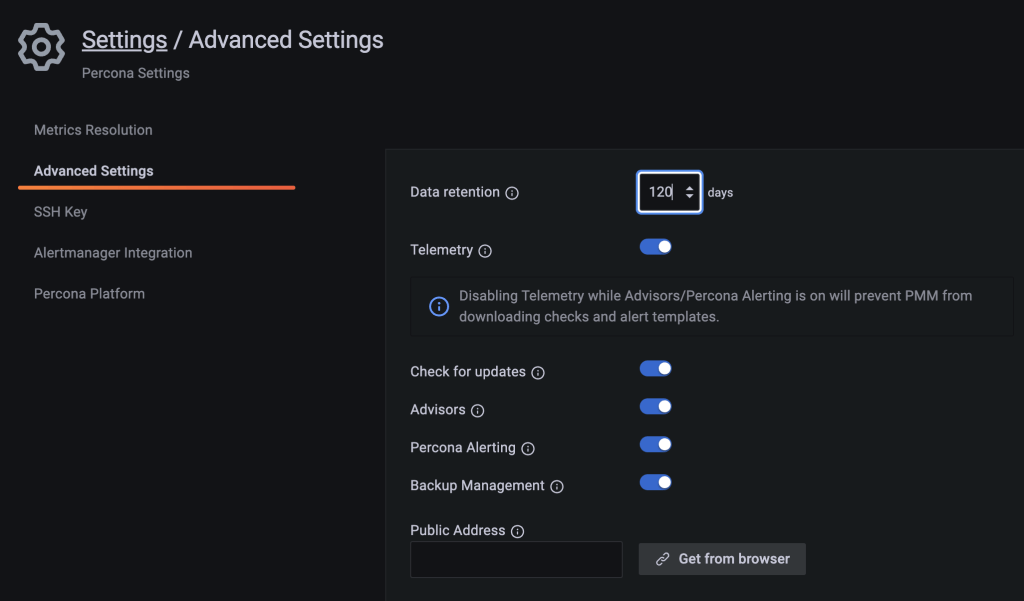Click the Check for updates info icon
The image size is (1024, 601).
tap(538, 373)
